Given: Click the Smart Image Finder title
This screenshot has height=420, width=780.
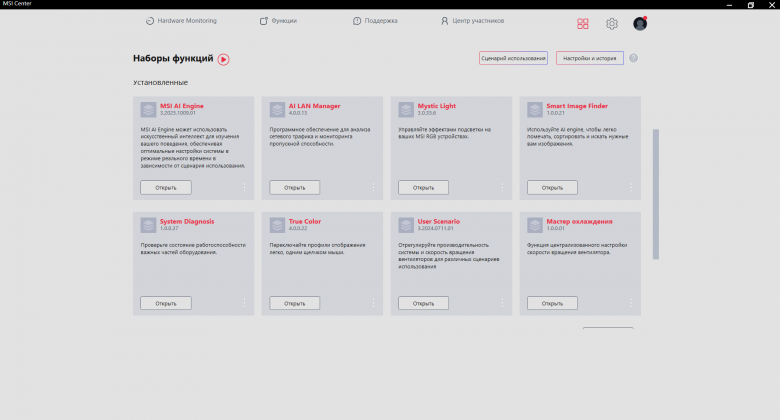Looking at the screenshot, I should click(577, 106).
